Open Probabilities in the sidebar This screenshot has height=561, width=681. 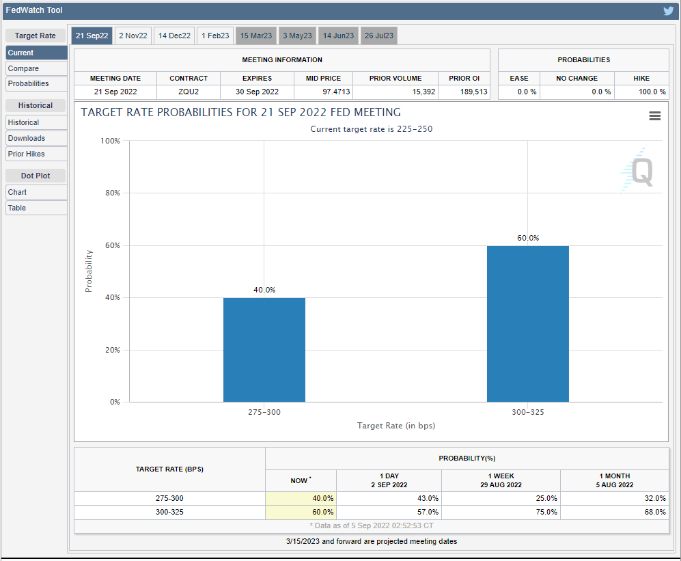36,83
